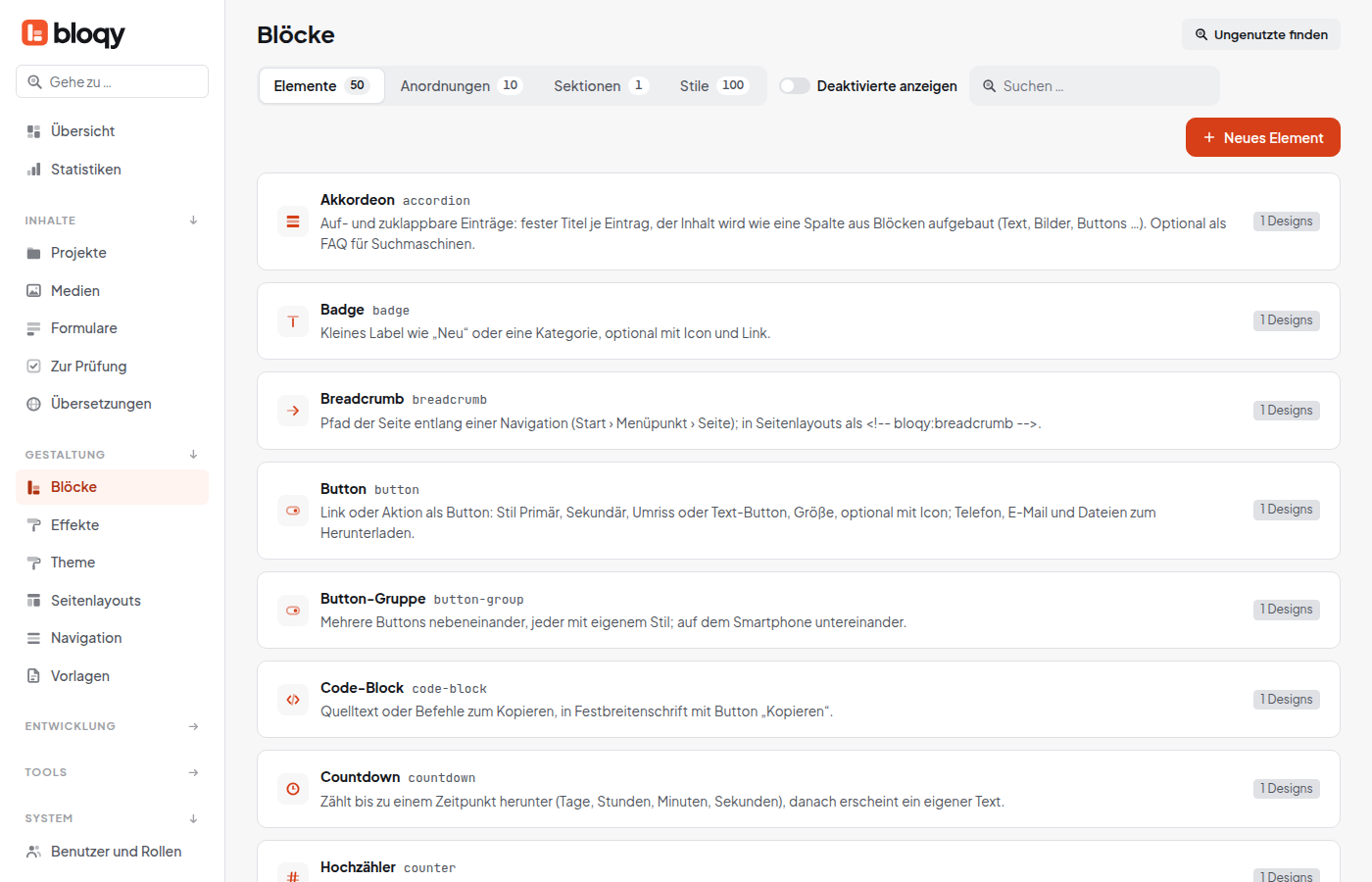Collapse the GESTALTUNG sidebar section
Image resolution: width=1372 pixels, height=882 pixels.
coord(193,455)
